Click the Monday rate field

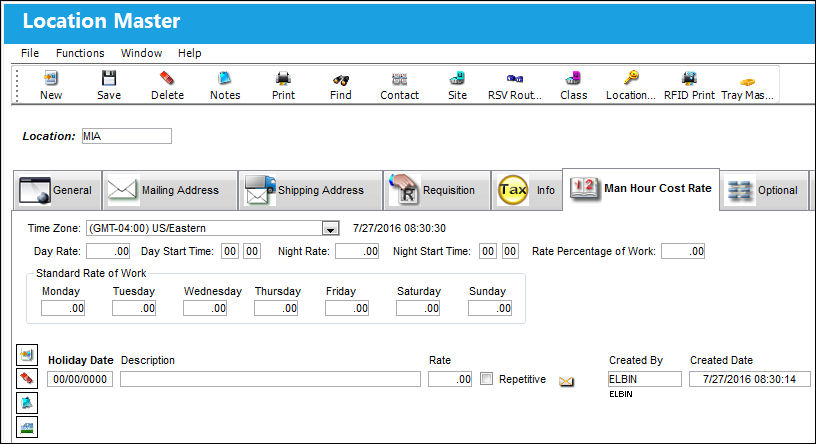click(x=63, y=309)
